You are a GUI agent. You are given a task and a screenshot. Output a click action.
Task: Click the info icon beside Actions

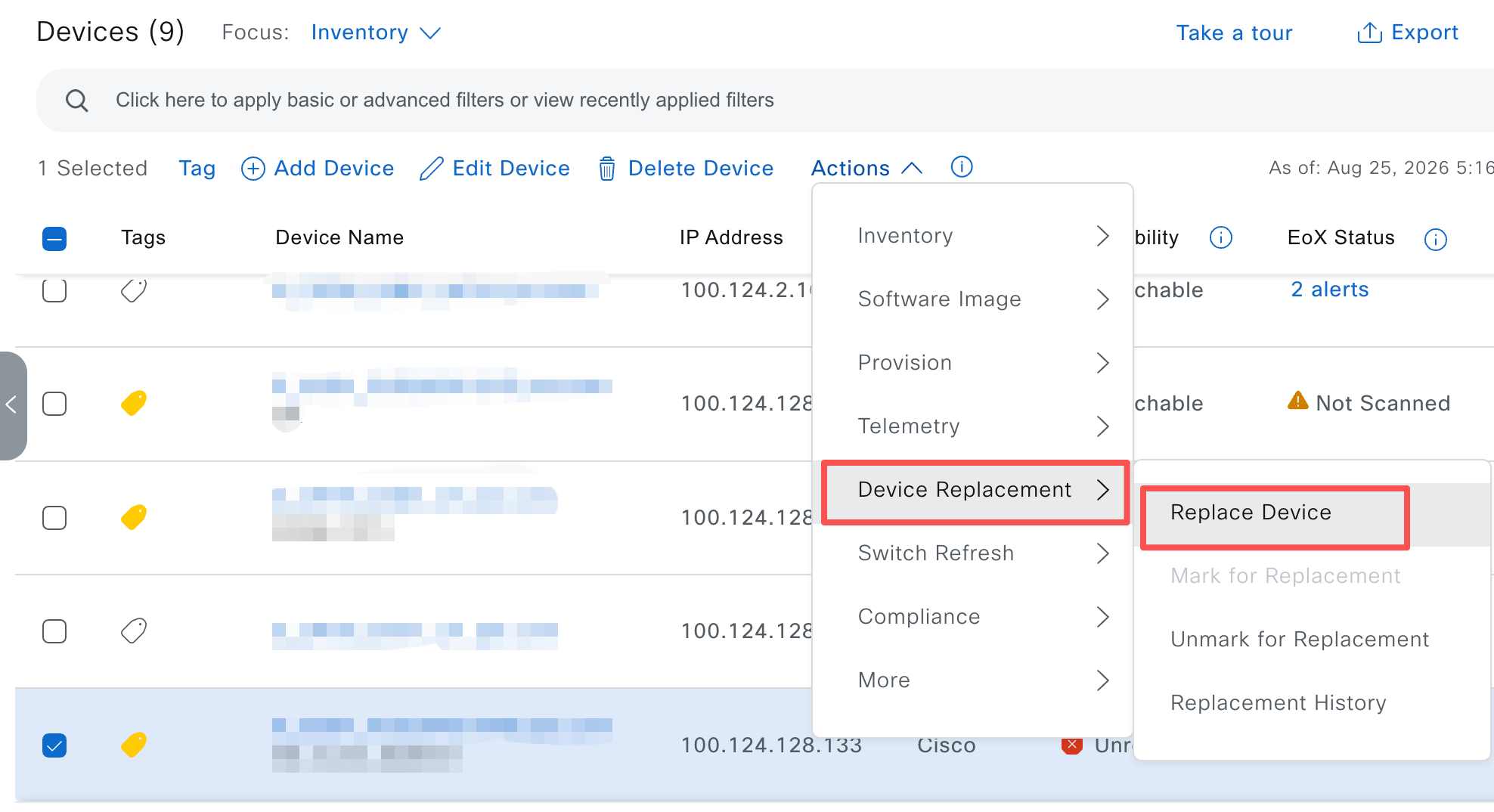[x=962, y=166]
